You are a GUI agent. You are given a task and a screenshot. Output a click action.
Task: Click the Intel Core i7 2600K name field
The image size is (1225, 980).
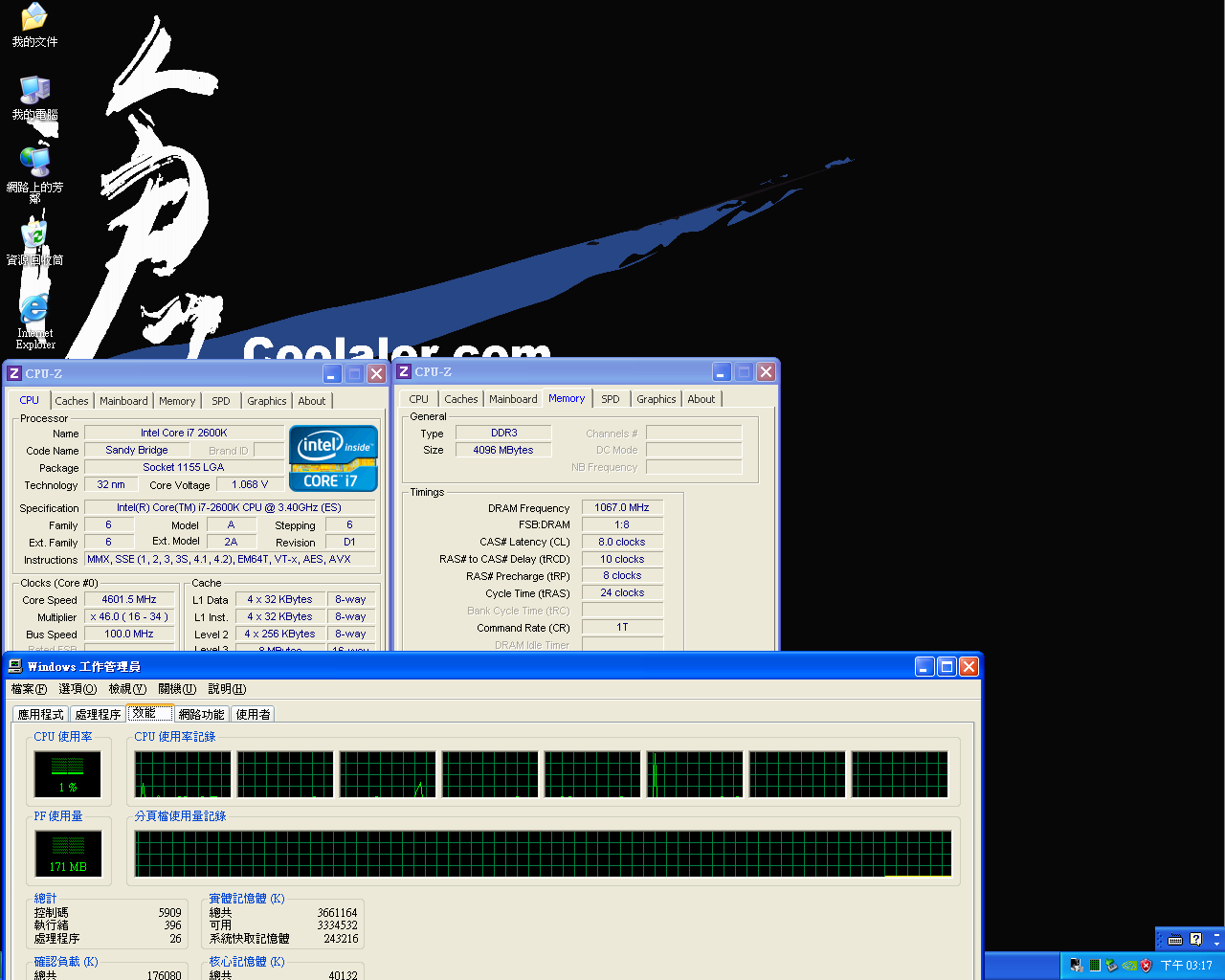pyautogui.click(x=184, y=433)
